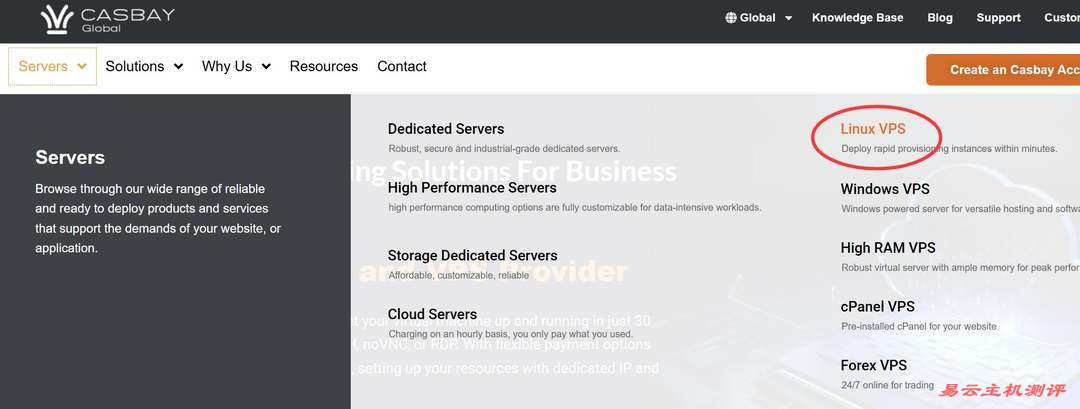Image resolution: width=1080 pixels, height=409 pixels.
Task: Click '24/7 online for trading' text
Action: 887,386
